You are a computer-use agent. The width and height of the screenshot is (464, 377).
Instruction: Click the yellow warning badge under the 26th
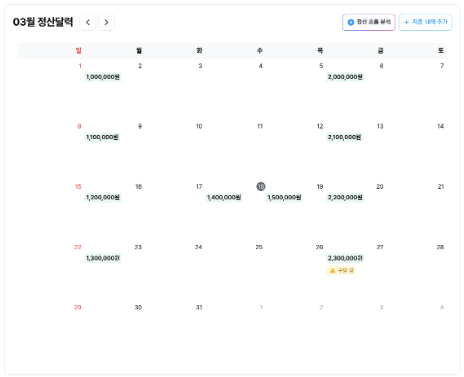point(341,270)
